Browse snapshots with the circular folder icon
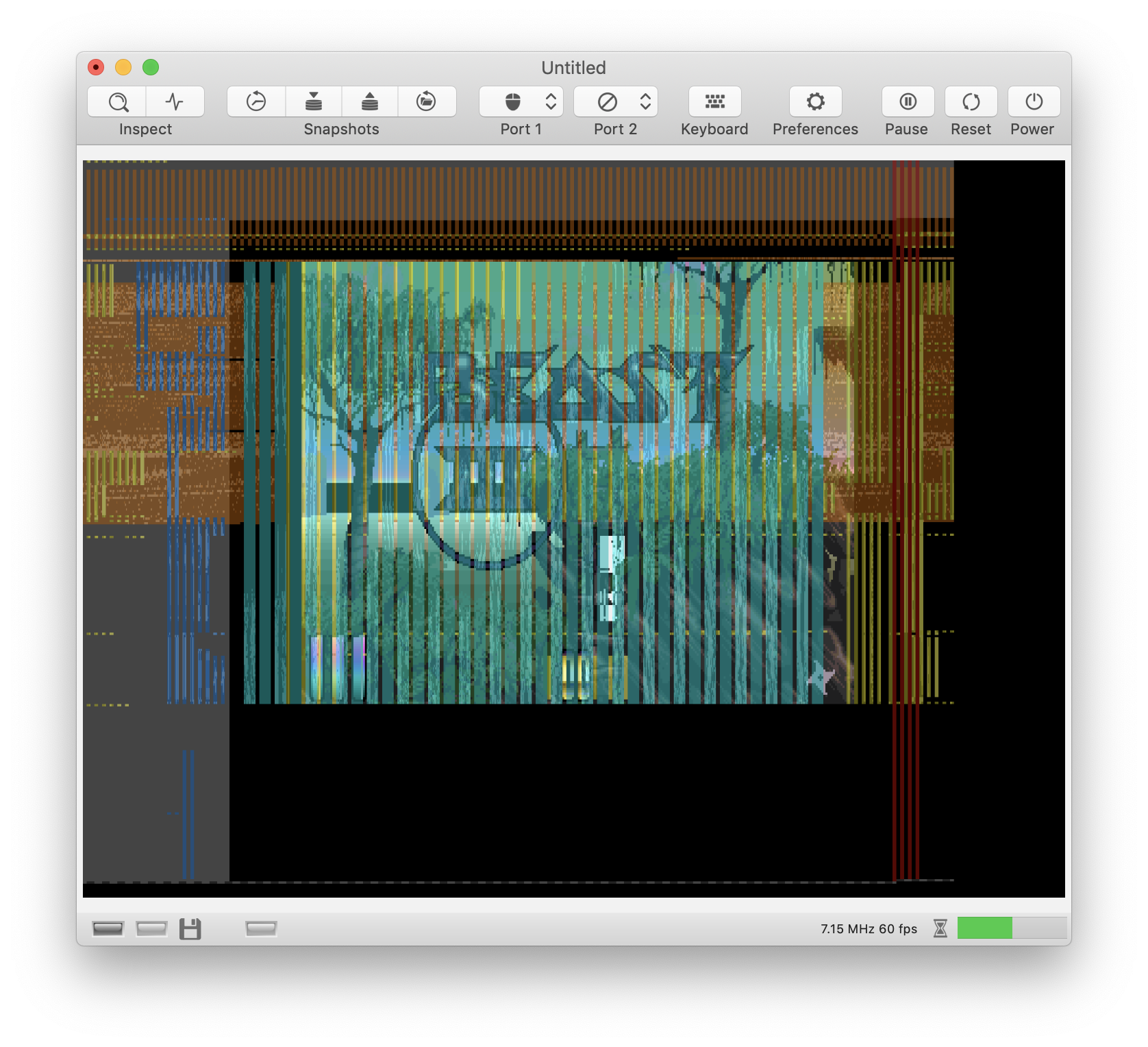Viewport: 1148px width, 1047px height. tap(427, 102)
